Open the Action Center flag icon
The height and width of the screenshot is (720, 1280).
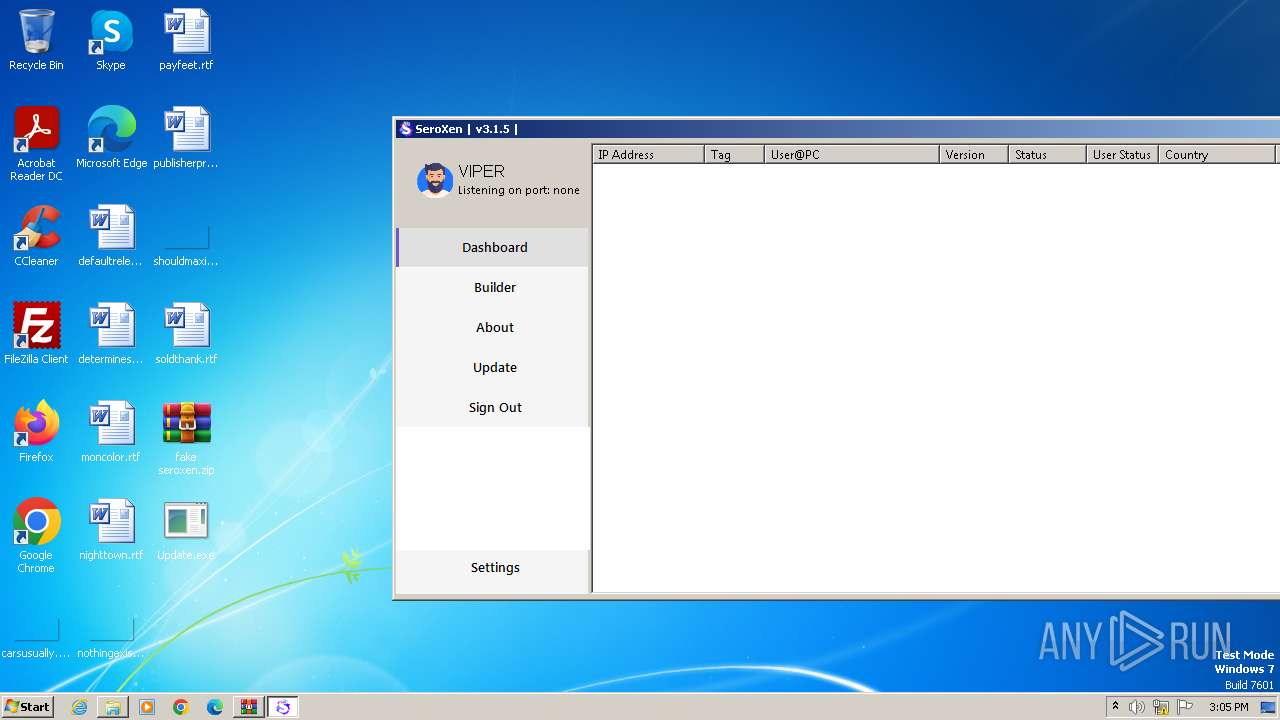[1185, 707]
